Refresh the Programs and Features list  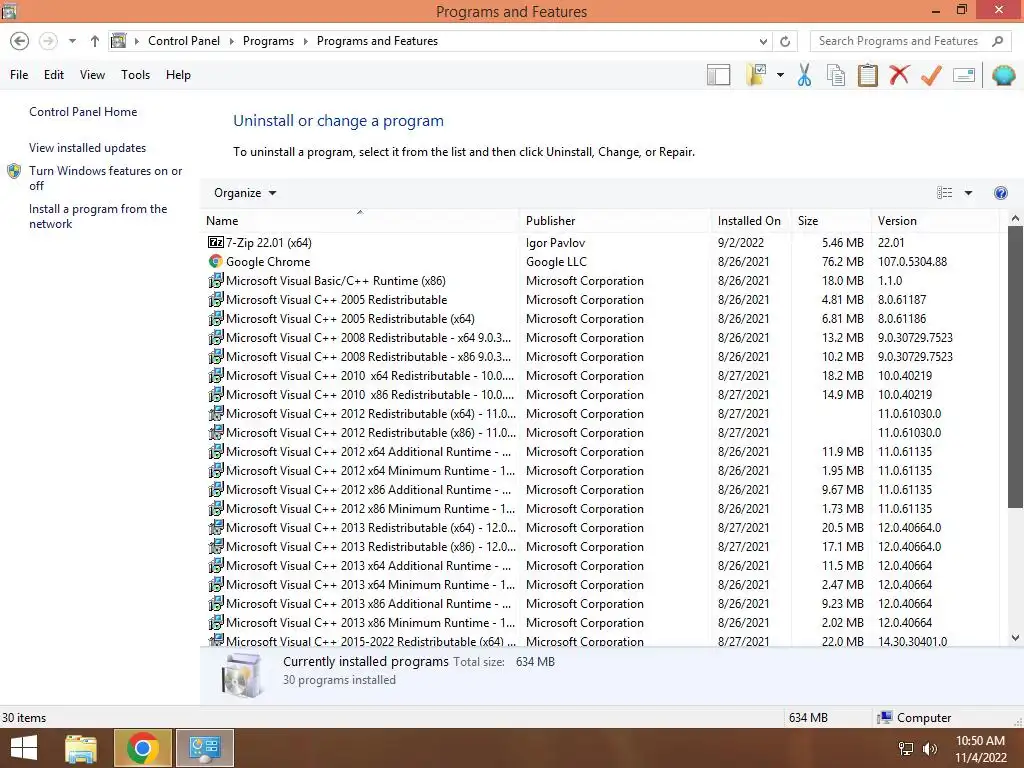(x=785, y=42)
